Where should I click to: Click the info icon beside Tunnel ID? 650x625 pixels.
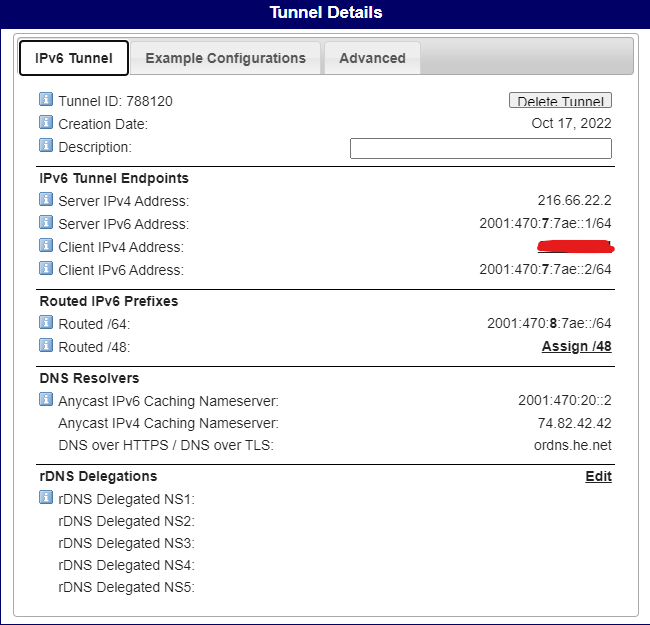pos(46,100)
